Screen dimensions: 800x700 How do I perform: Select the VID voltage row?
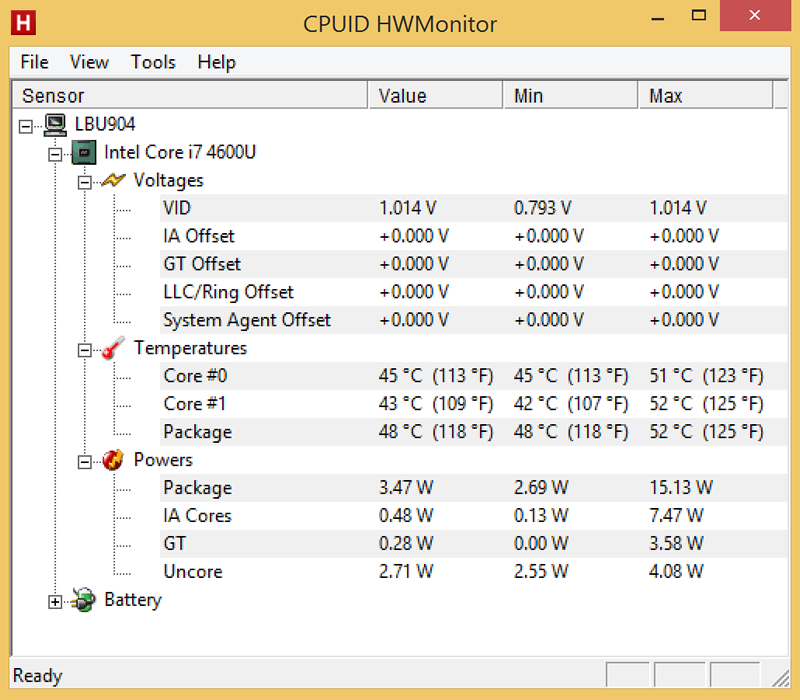473,208
